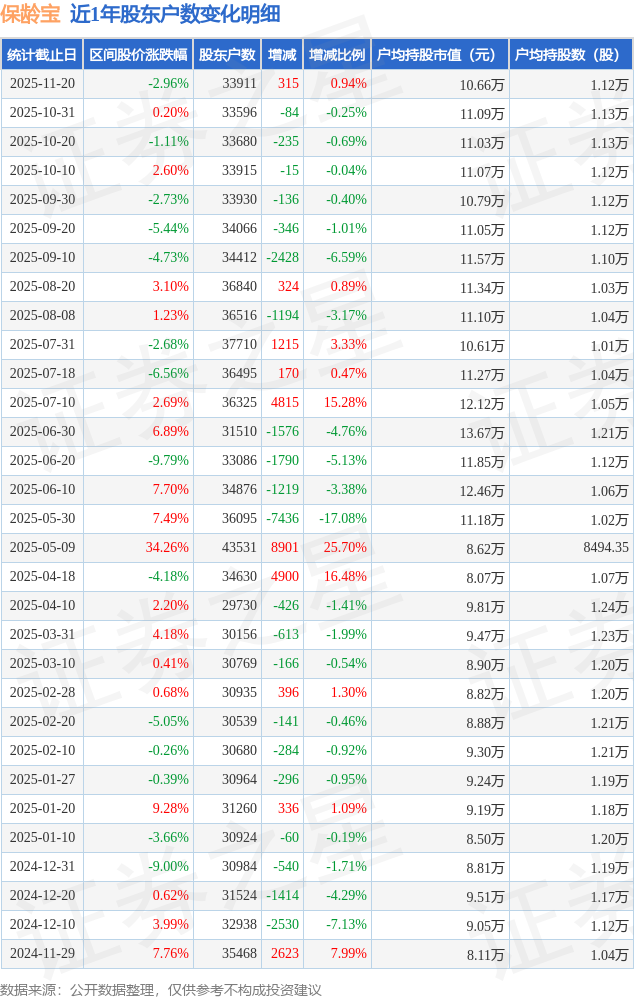Viewport: 634px width, 999px height.
Task: Select the 增减比例 column header
Action: pyautogui.click(x=337, y=55)
